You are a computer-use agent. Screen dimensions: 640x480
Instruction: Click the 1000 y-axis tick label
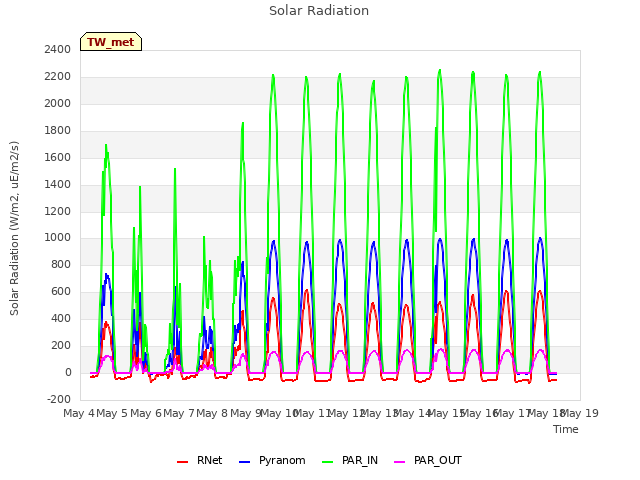(58, 238)
